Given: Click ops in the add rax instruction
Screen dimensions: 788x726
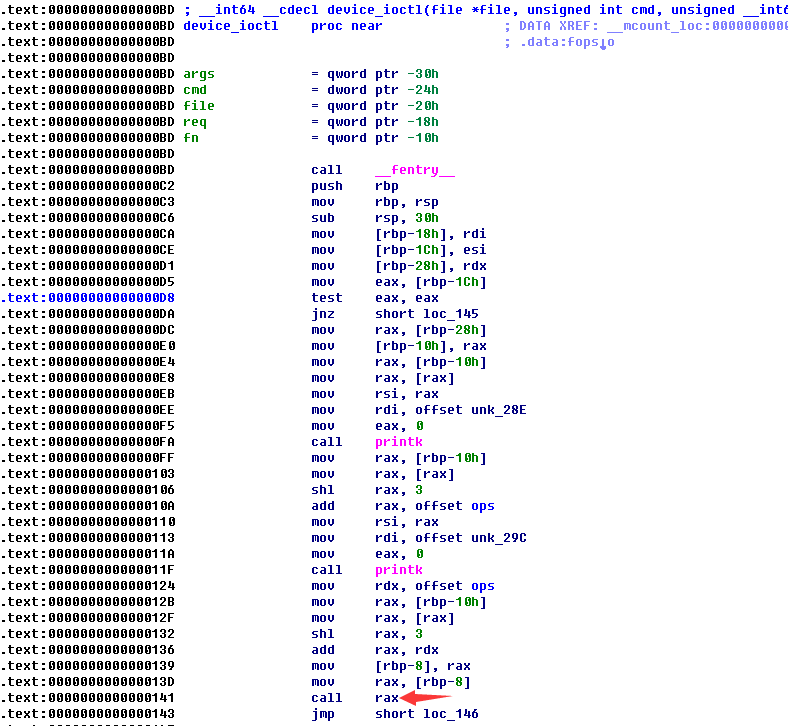Looking at the screenshot, I should (482, 506).
